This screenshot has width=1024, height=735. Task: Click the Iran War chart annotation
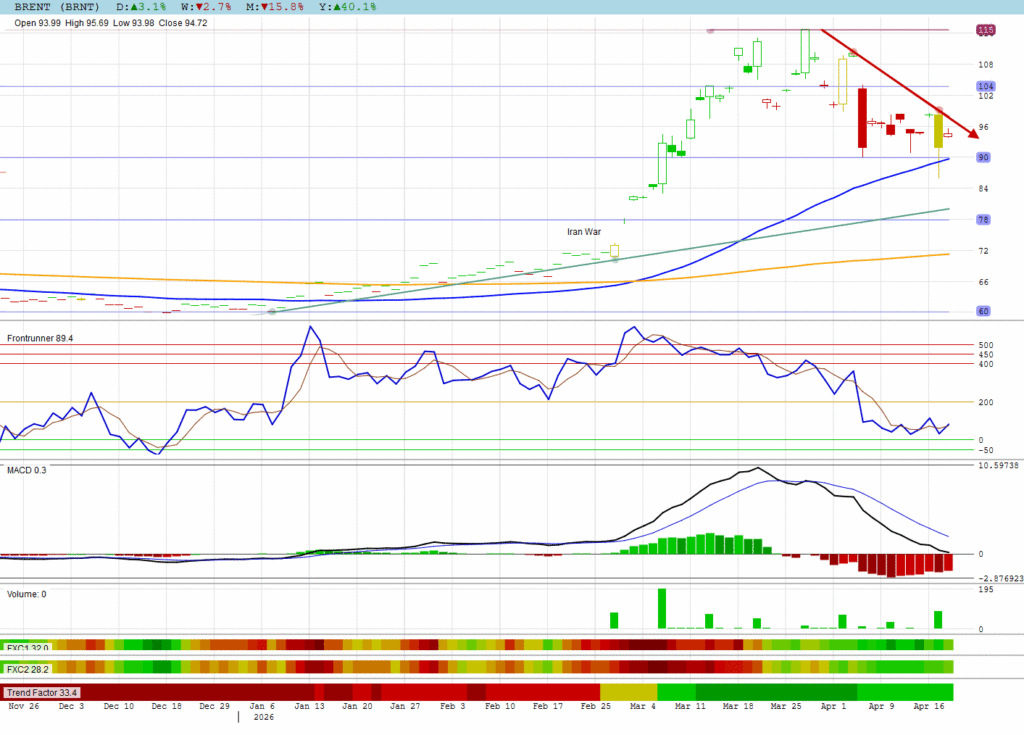(x=584, y=232)
